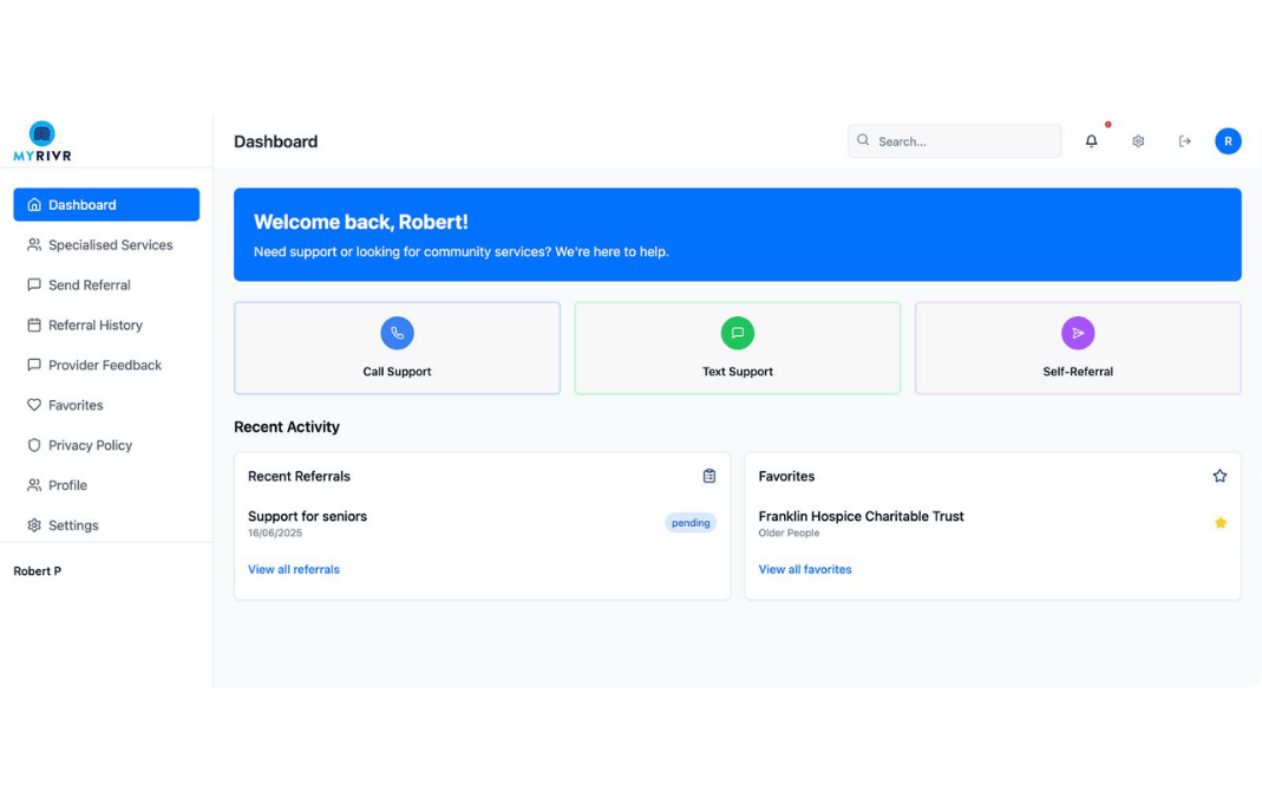The height and width of the screenshot is (801, 1262).
Task: Click the View all favorites link
Action: click(805, 570)
